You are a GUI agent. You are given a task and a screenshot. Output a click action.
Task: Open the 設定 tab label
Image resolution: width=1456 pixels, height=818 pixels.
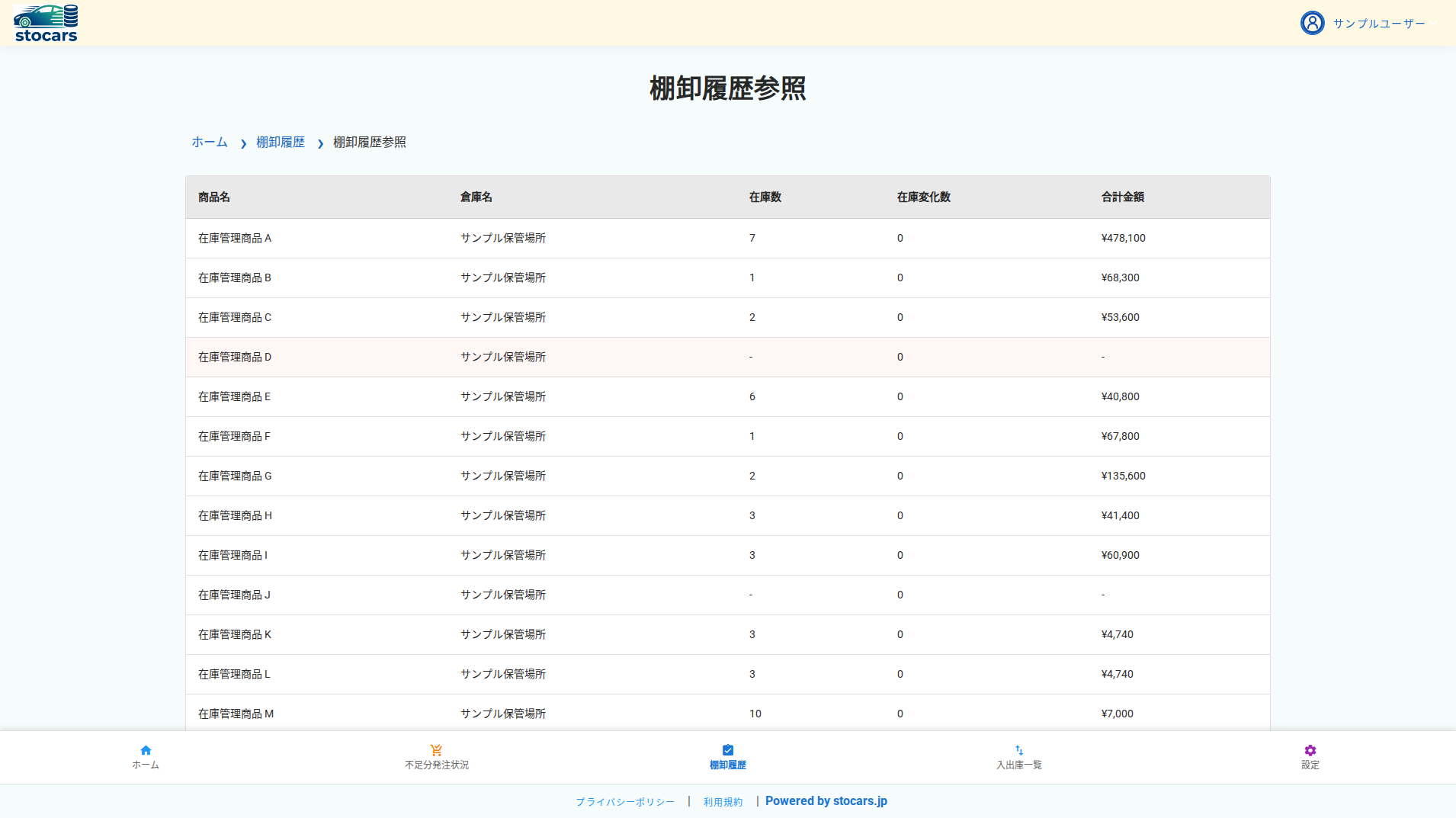1310,765
